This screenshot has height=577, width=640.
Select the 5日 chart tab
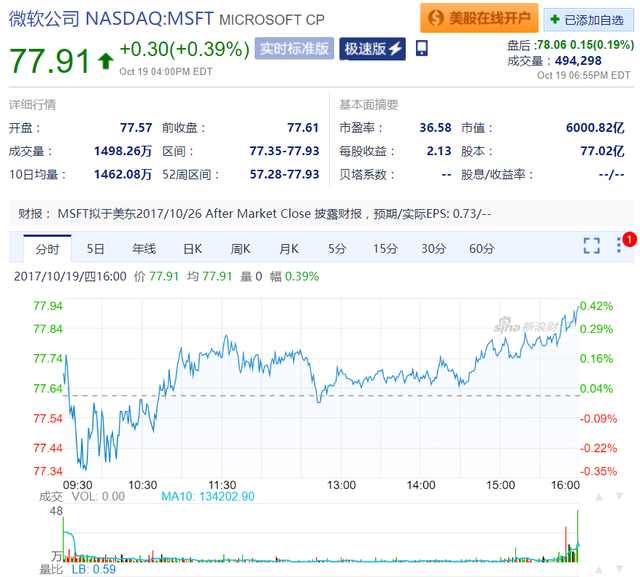tap(96, 249)
